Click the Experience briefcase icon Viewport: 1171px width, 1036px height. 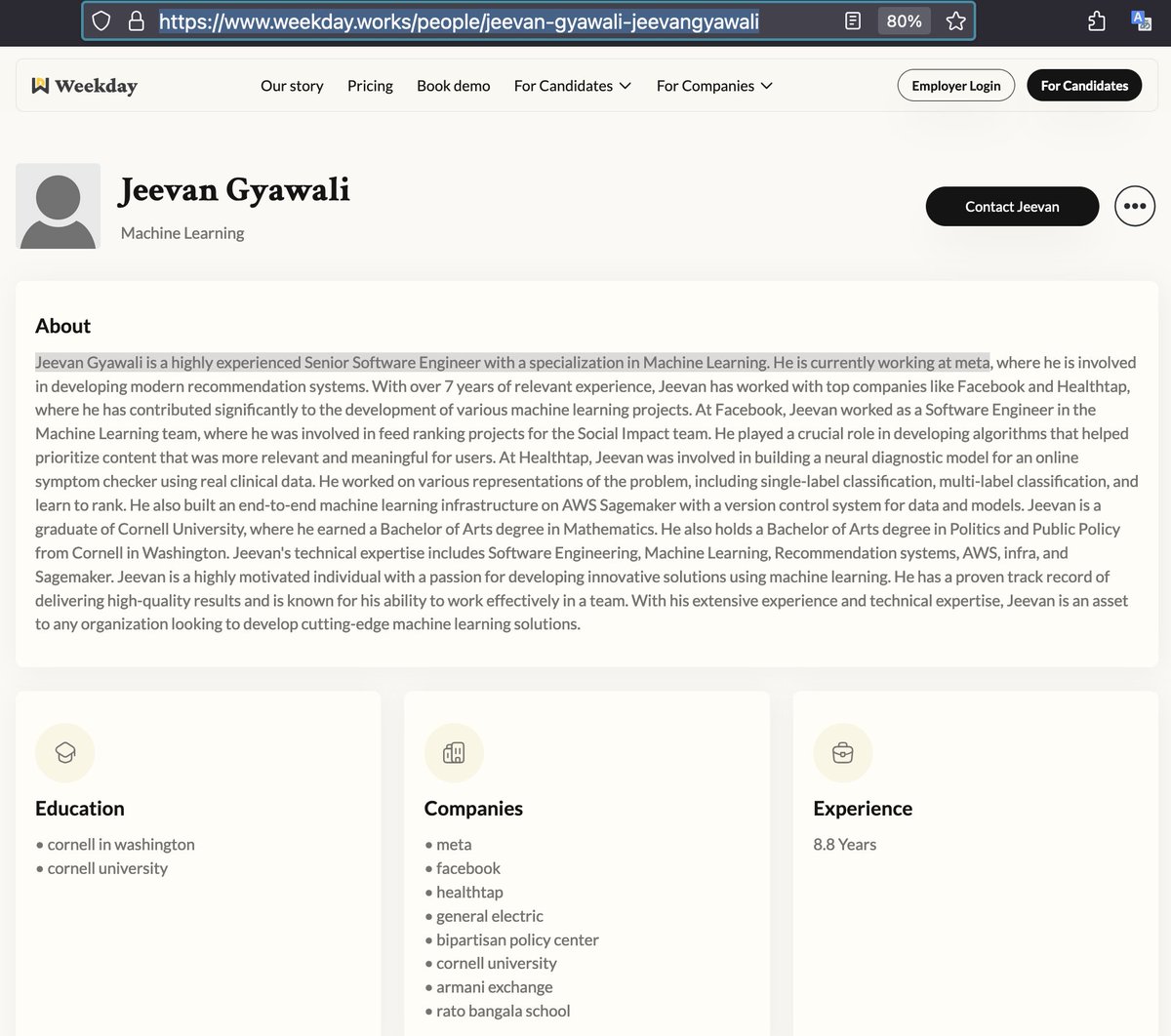(843, 752)
